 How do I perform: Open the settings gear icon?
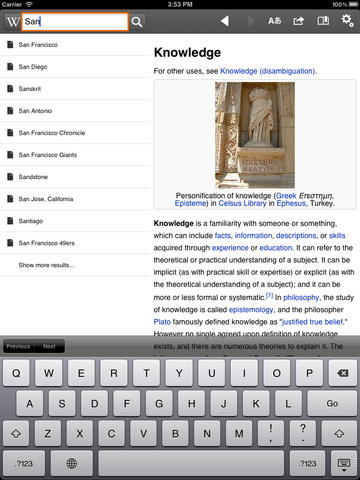pyautogui.click(x=348, y=20)
